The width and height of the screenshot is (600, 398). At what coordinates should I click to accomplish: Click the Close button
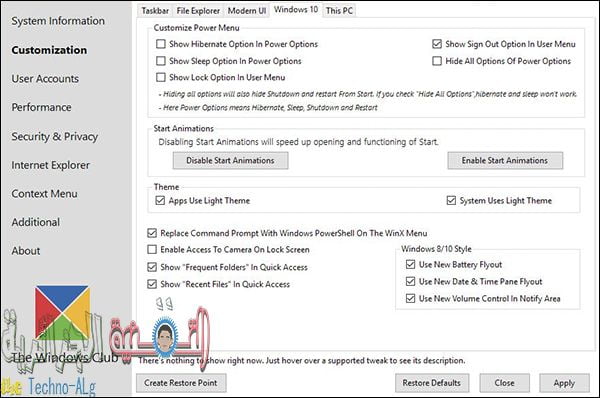(x=504, y=383)
